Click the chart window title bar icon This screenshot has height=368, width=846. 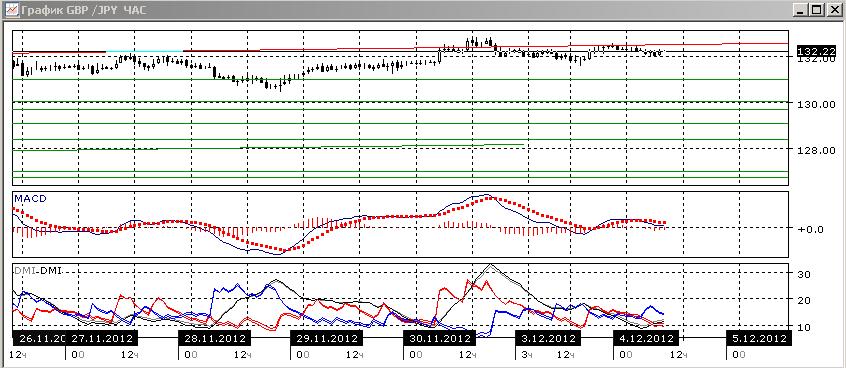tap(11, 10)
